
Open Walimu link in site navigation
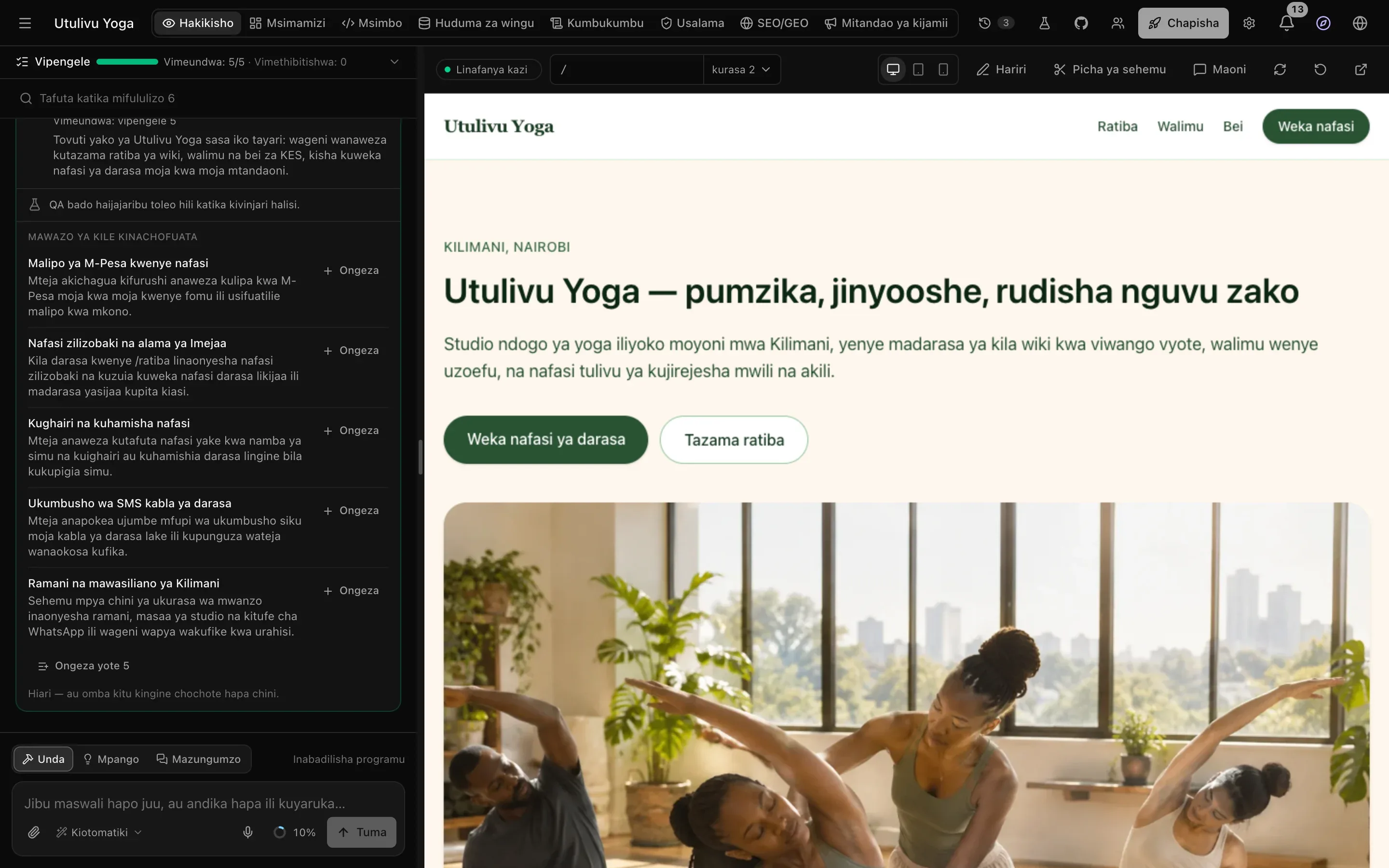point(1180,126)
